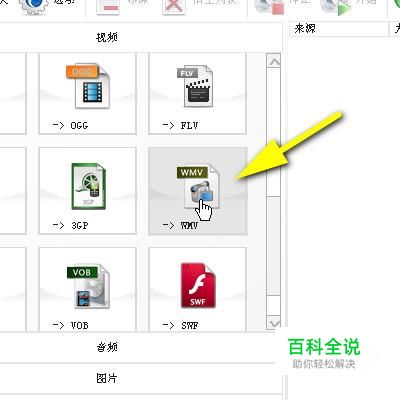Open the options gear icon in toolbar
The height and width of the screenshot is (400, 400).
pyautogui.click(x=33, y=7)
